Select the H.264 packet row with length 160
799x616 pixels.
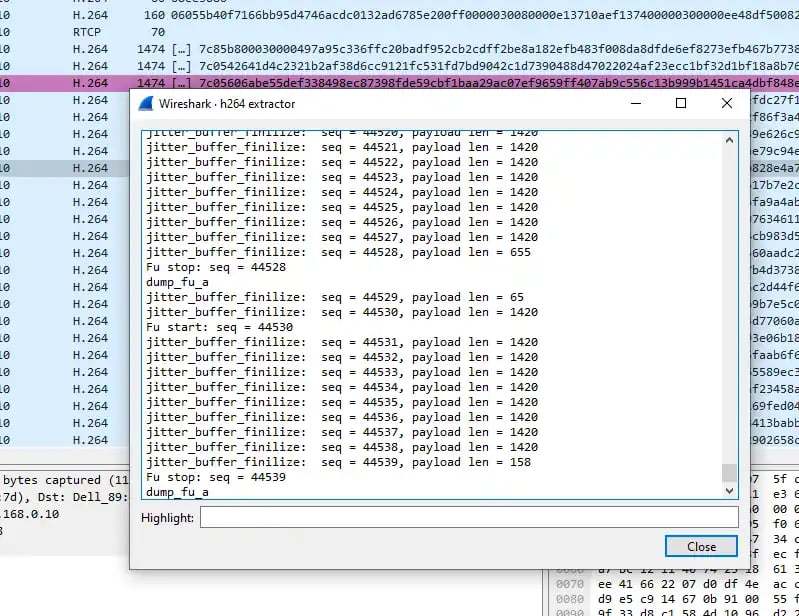point(400,15)
